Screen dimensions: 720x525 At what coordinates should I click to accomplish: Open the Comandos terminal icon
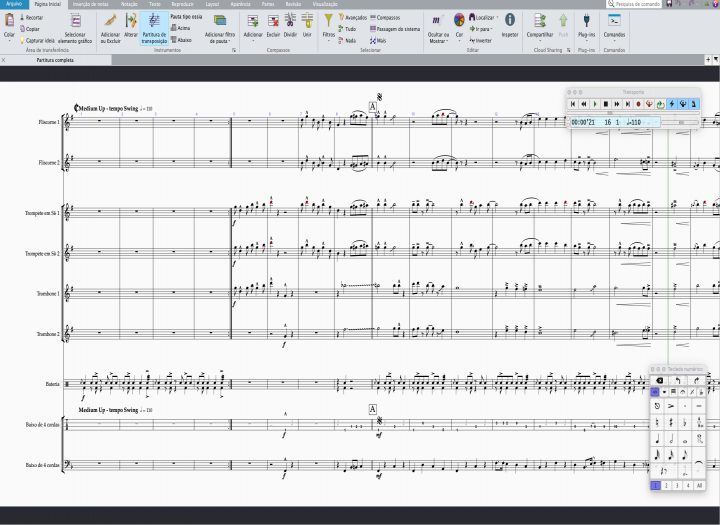tap(614, 20)
